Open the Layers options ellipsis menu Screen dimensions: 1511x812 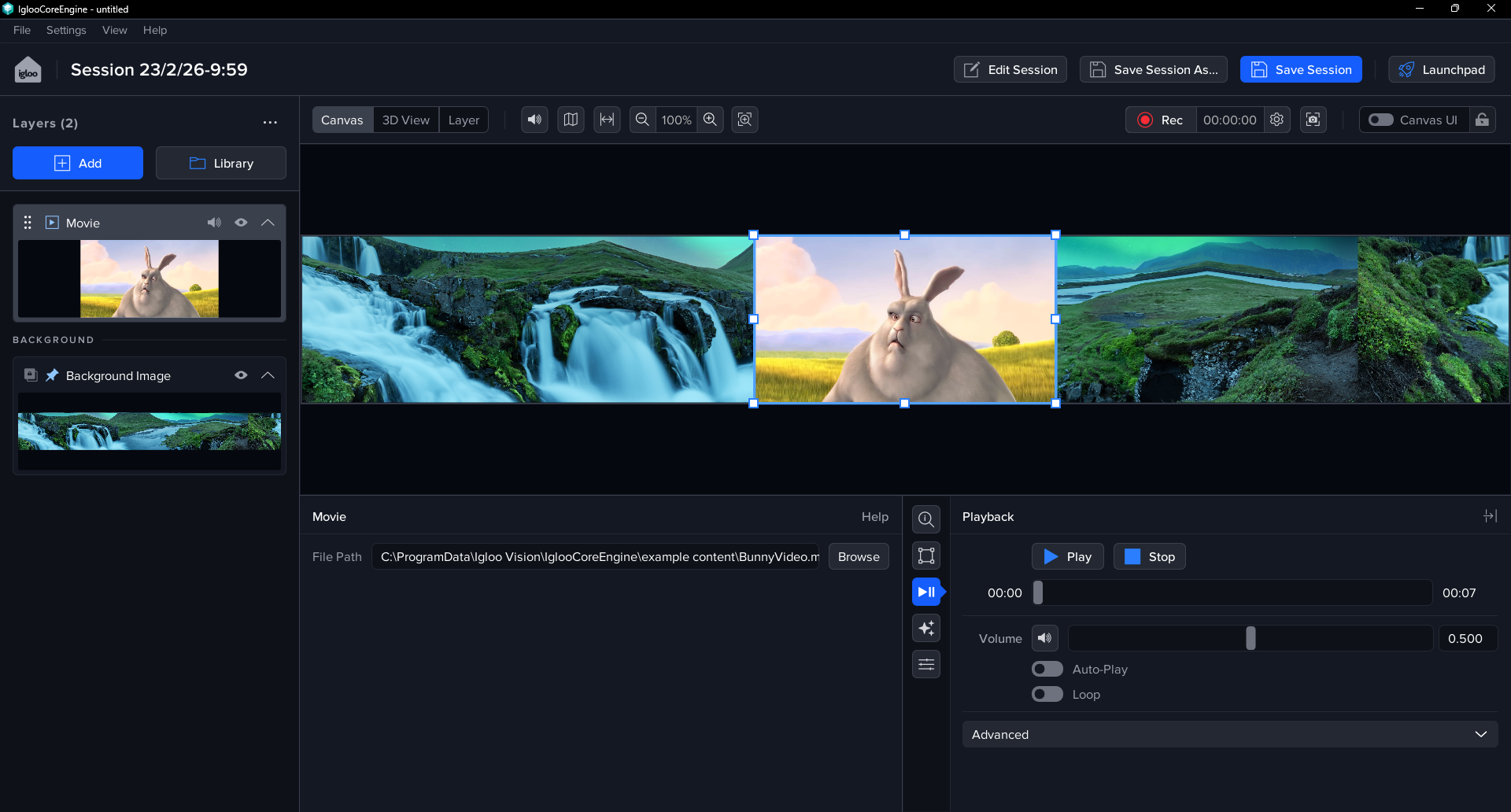coord(270,123)
